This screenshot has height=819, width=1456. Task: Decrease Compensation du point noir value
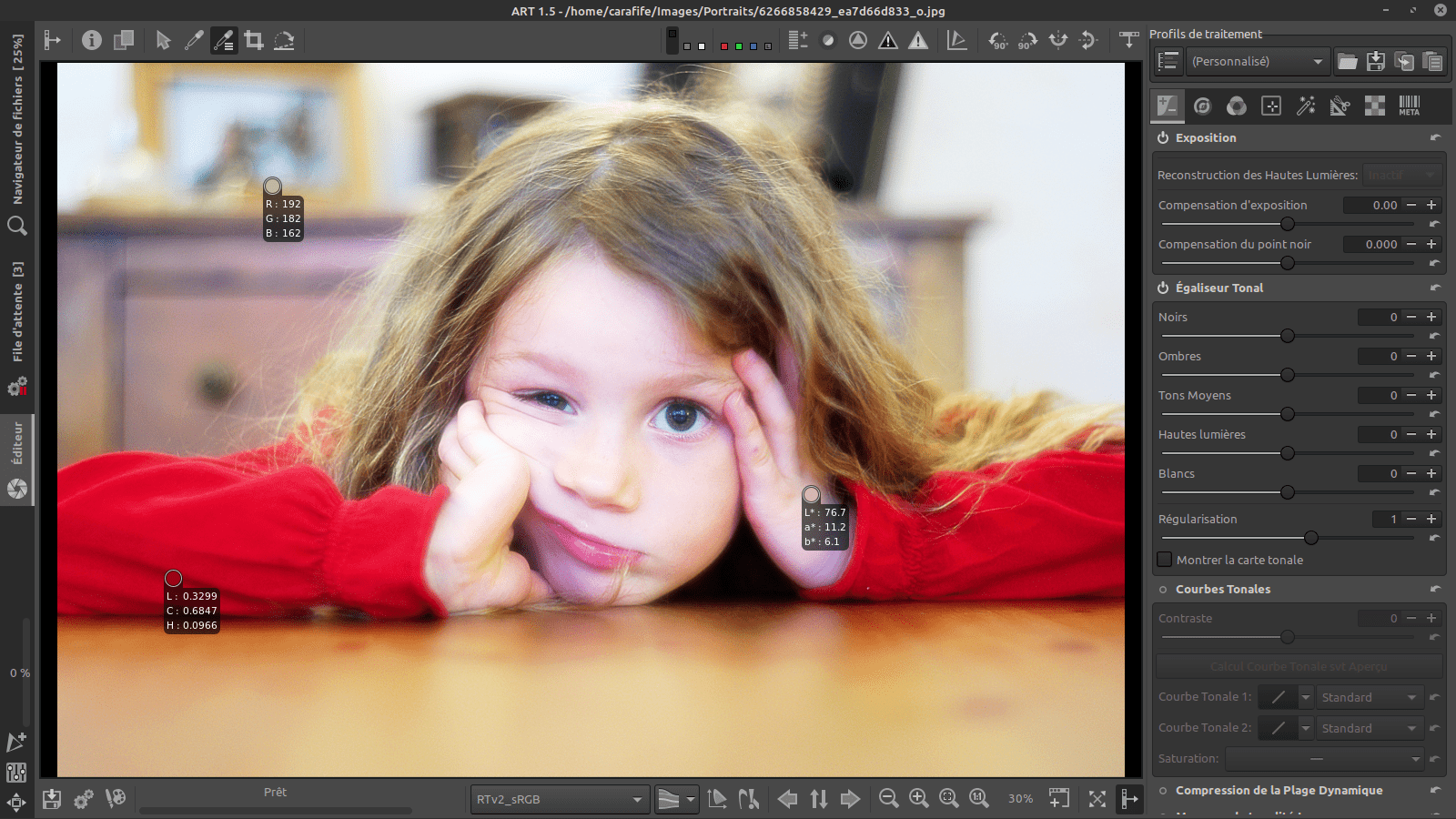click(1411, 244)
